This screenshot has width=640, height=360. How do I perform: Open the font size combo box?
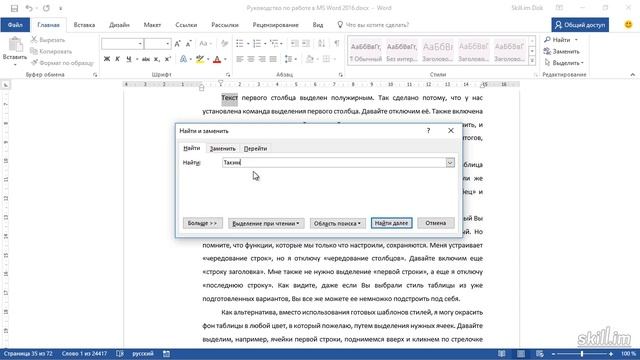pyautogui.click(x=158, y=43)
